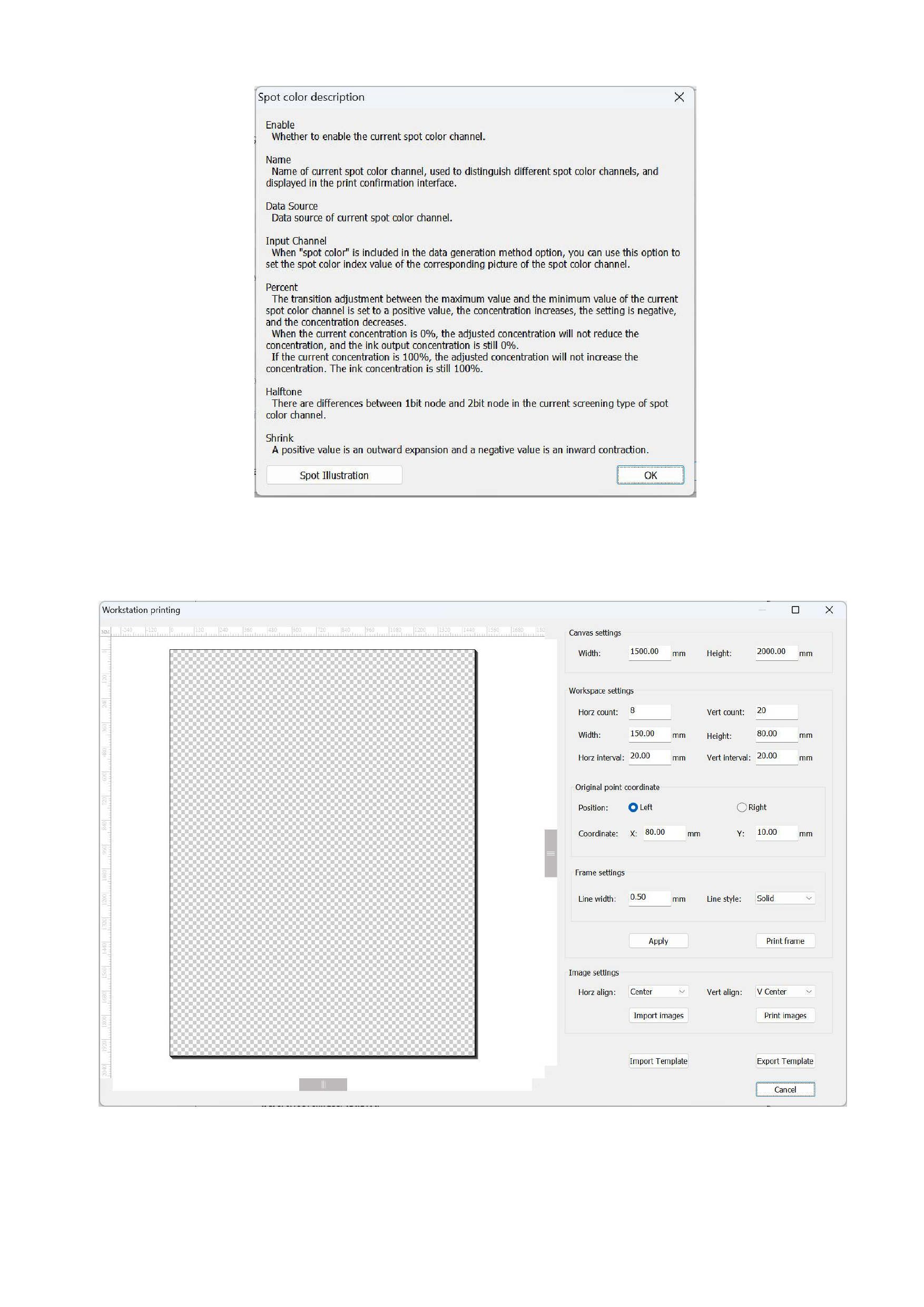Confirm the Spot color description with OK

[x=650, y=475]
